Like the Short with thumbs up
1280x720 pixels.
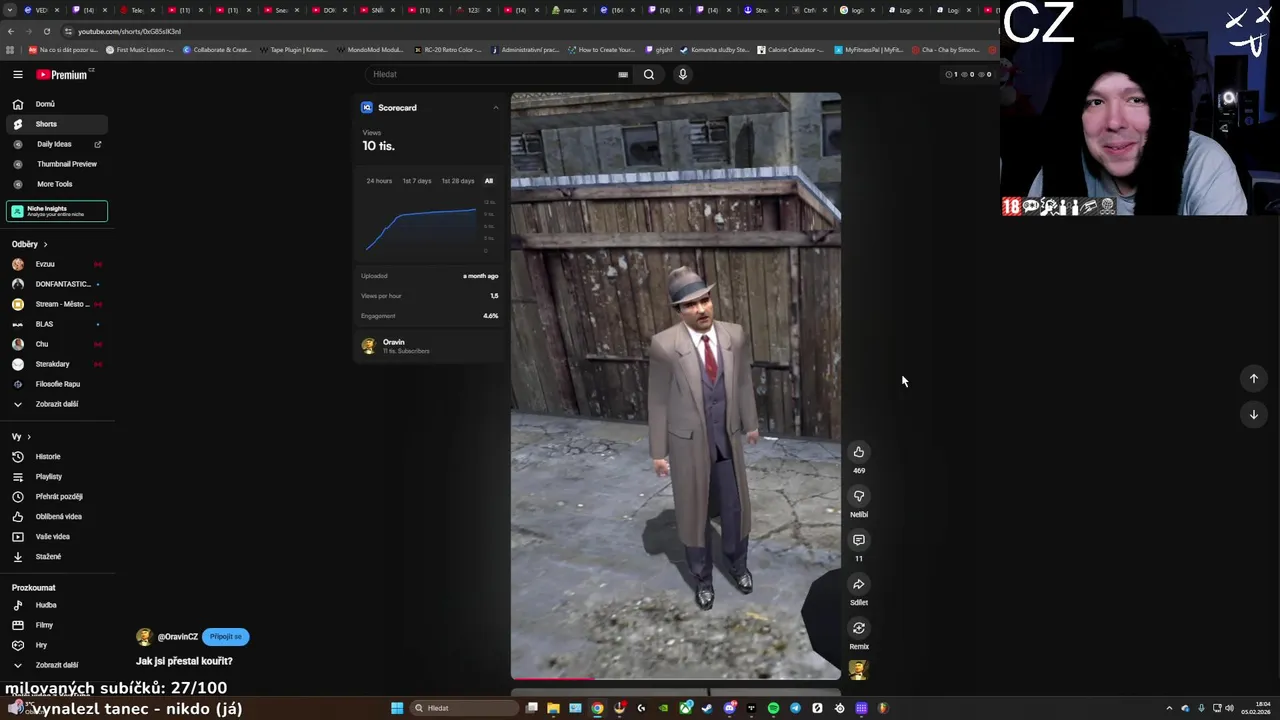coord(859,452)
